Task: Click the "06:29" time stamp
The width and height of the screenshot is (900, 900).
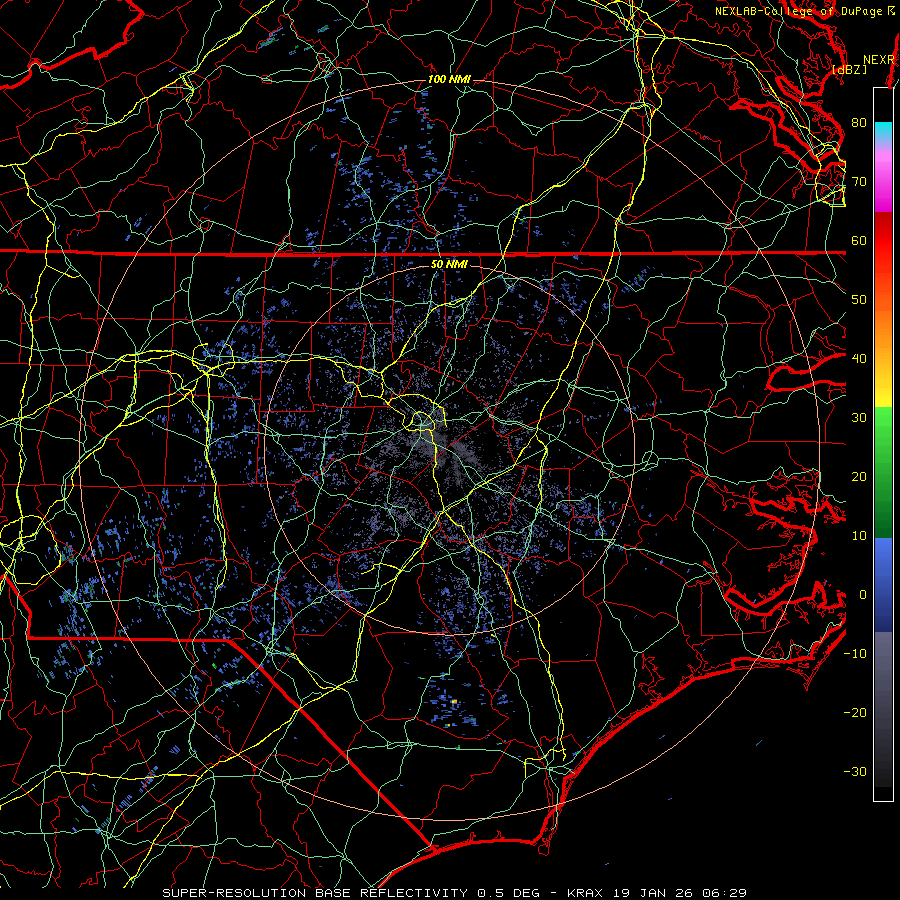Action: point(725,893)
